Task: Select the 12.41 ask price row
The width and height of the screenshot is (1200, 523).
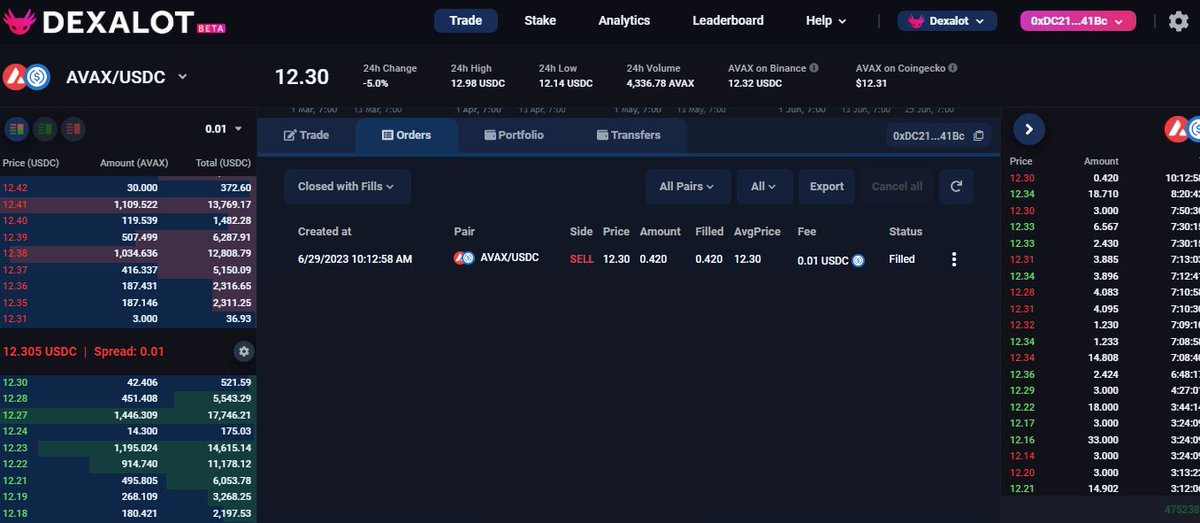Action: coord(128,204)
